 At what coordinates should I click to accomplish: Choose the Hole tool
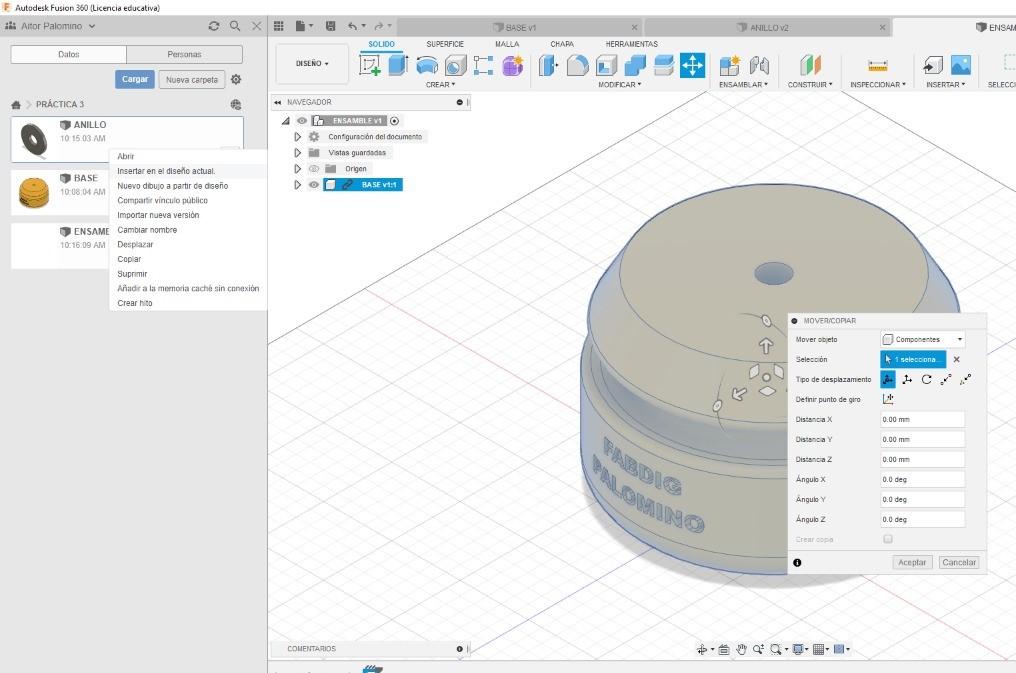pos(456,65)
